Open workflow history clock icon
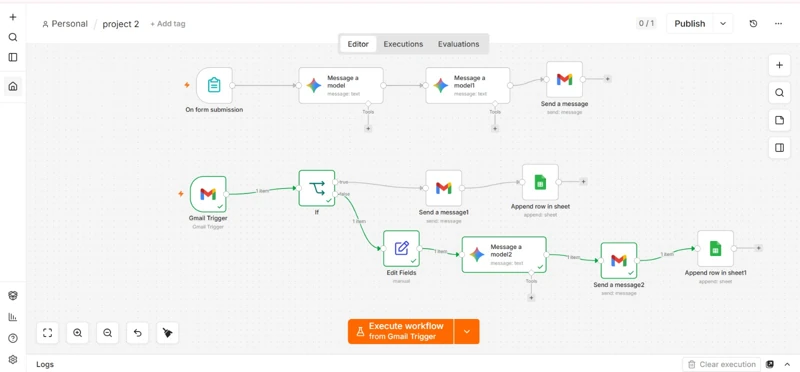Image resolution: width=800 pixels, height=372 pixels. [753, 23]
